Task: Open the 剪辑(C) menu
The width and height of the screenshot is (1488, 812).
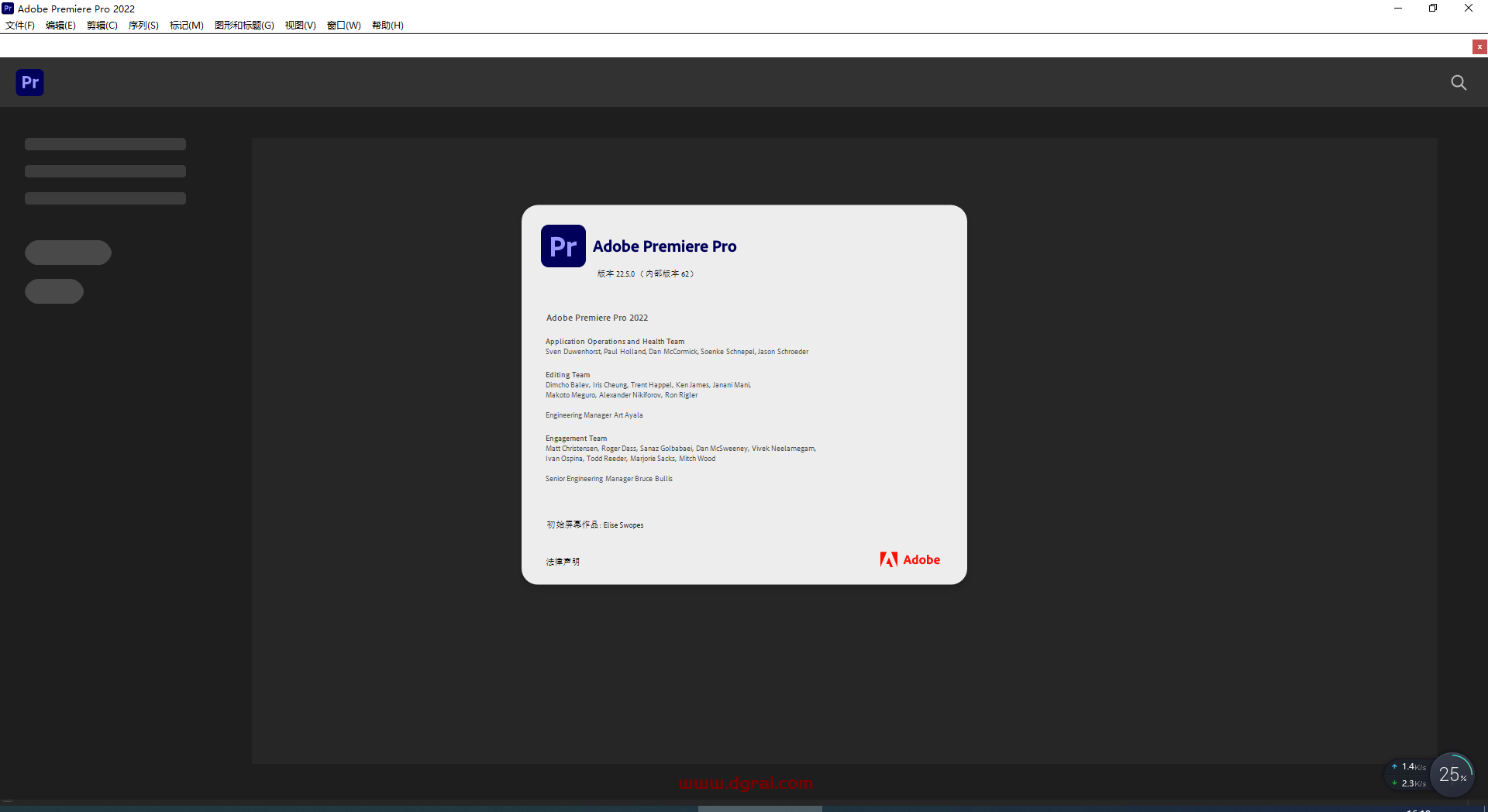Action: pyautogui.click(x=102, y=26)
